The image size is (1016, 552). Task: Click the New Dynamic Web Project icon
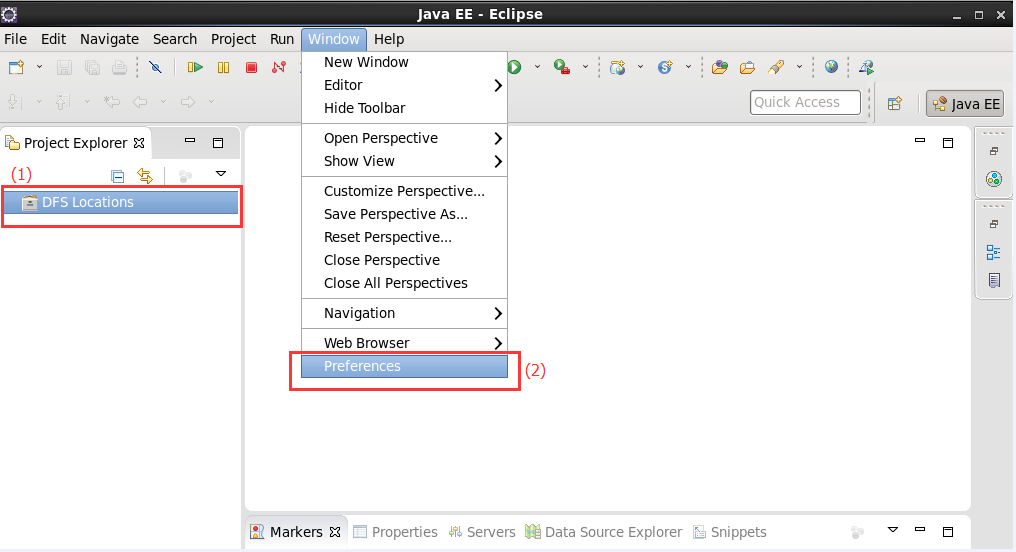(x=618, y=67)
